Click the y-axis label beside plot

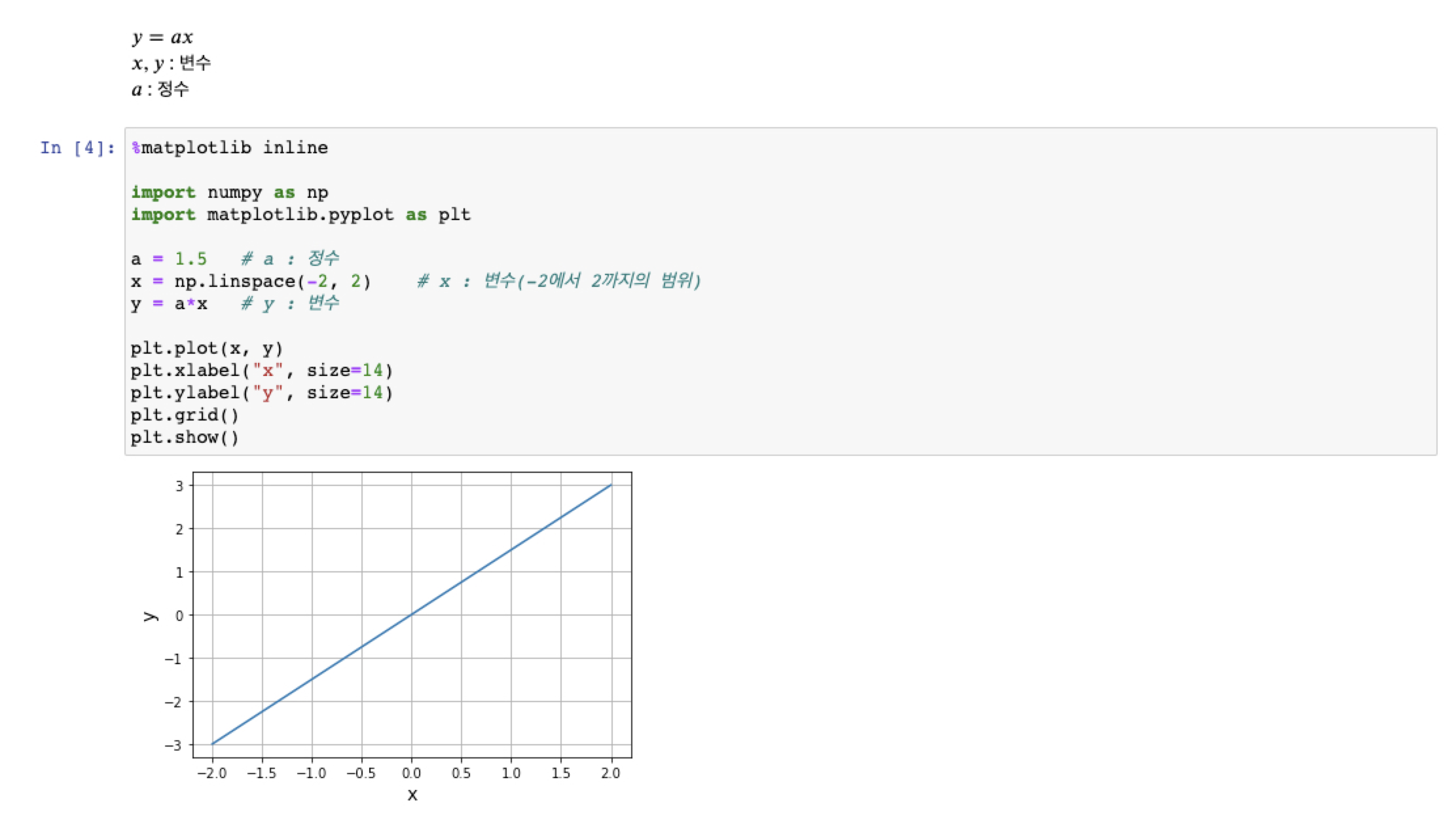coord(151,616)
